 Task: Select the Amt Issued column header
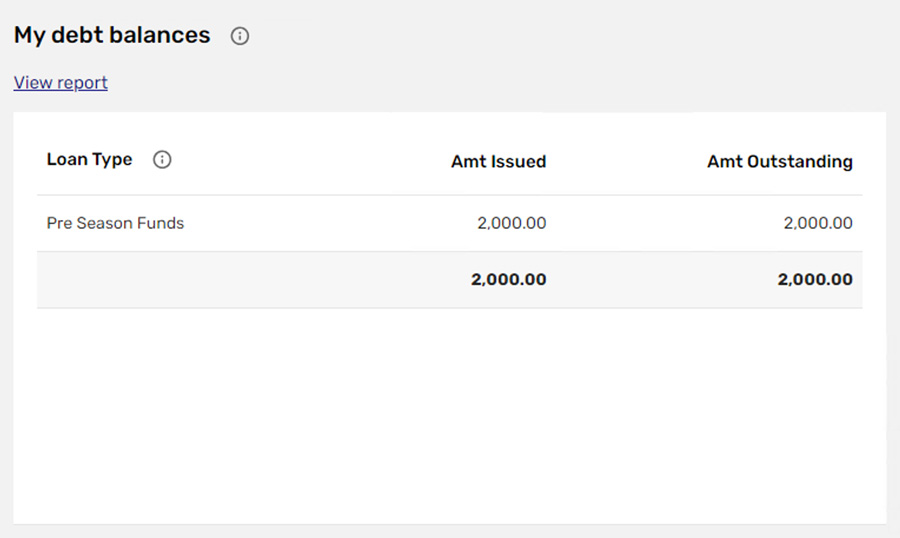click(x=498, y=162)
